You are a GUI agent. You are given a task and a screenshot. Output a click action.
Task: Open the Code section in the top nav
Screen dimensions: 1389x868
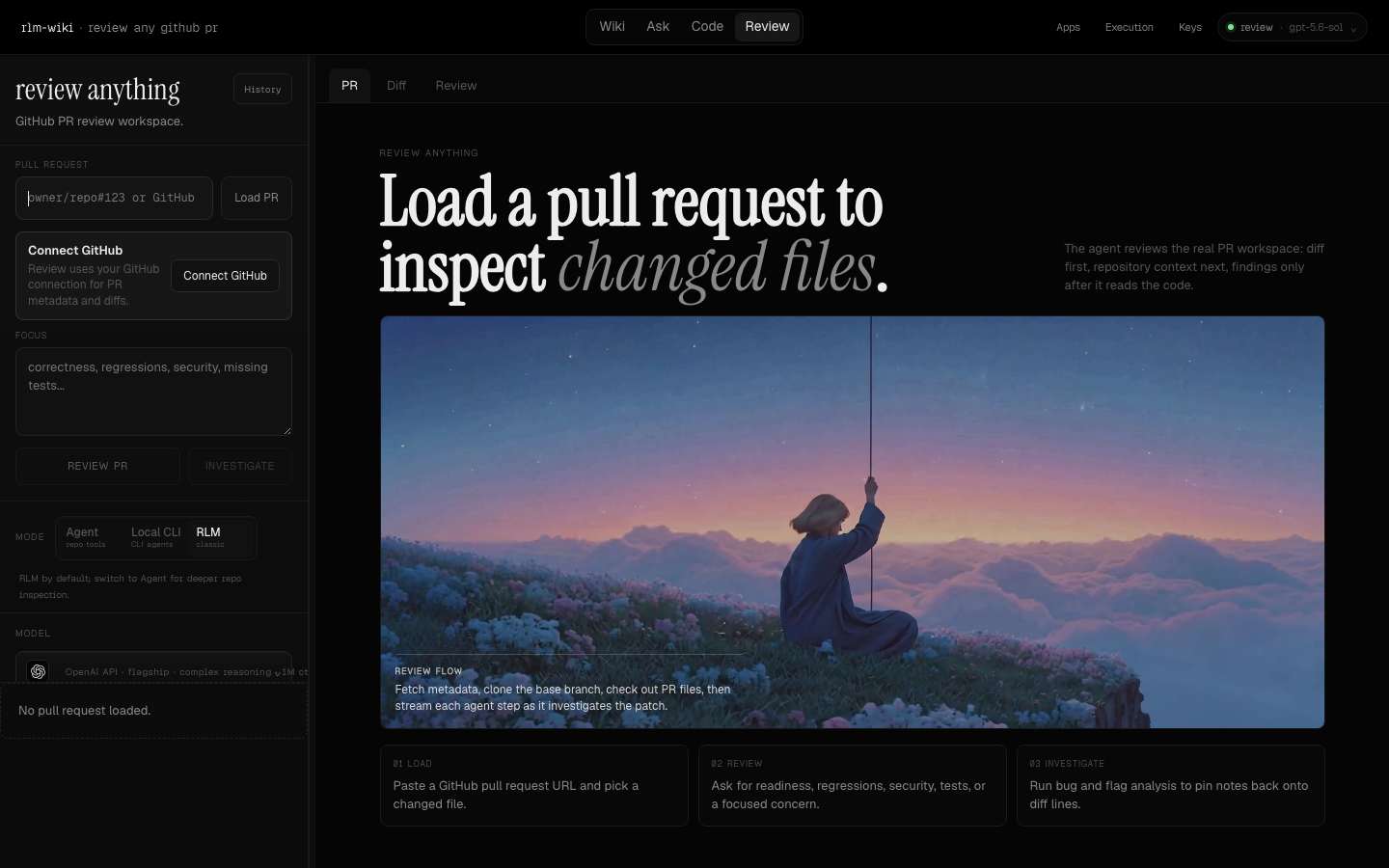(707, 27)
